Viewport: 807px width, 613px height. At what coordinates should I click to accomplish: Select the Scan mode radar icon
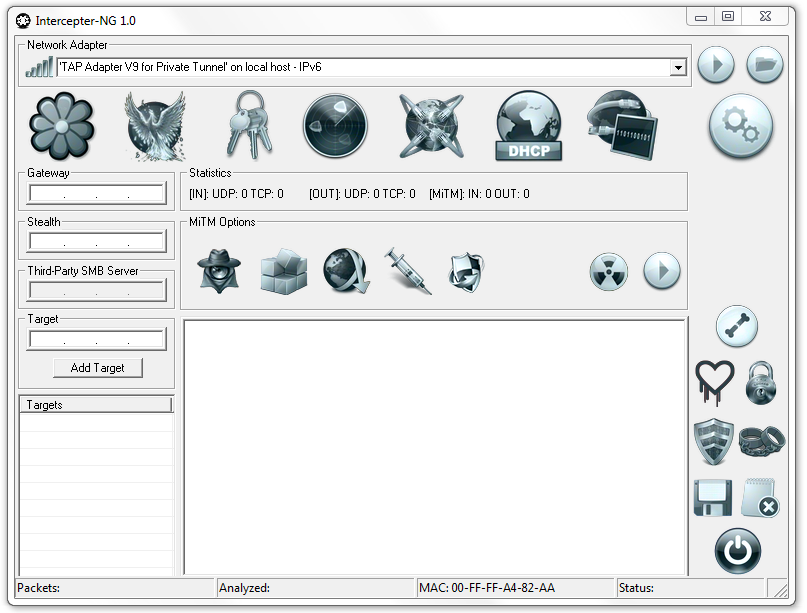(x=335, y=126)
